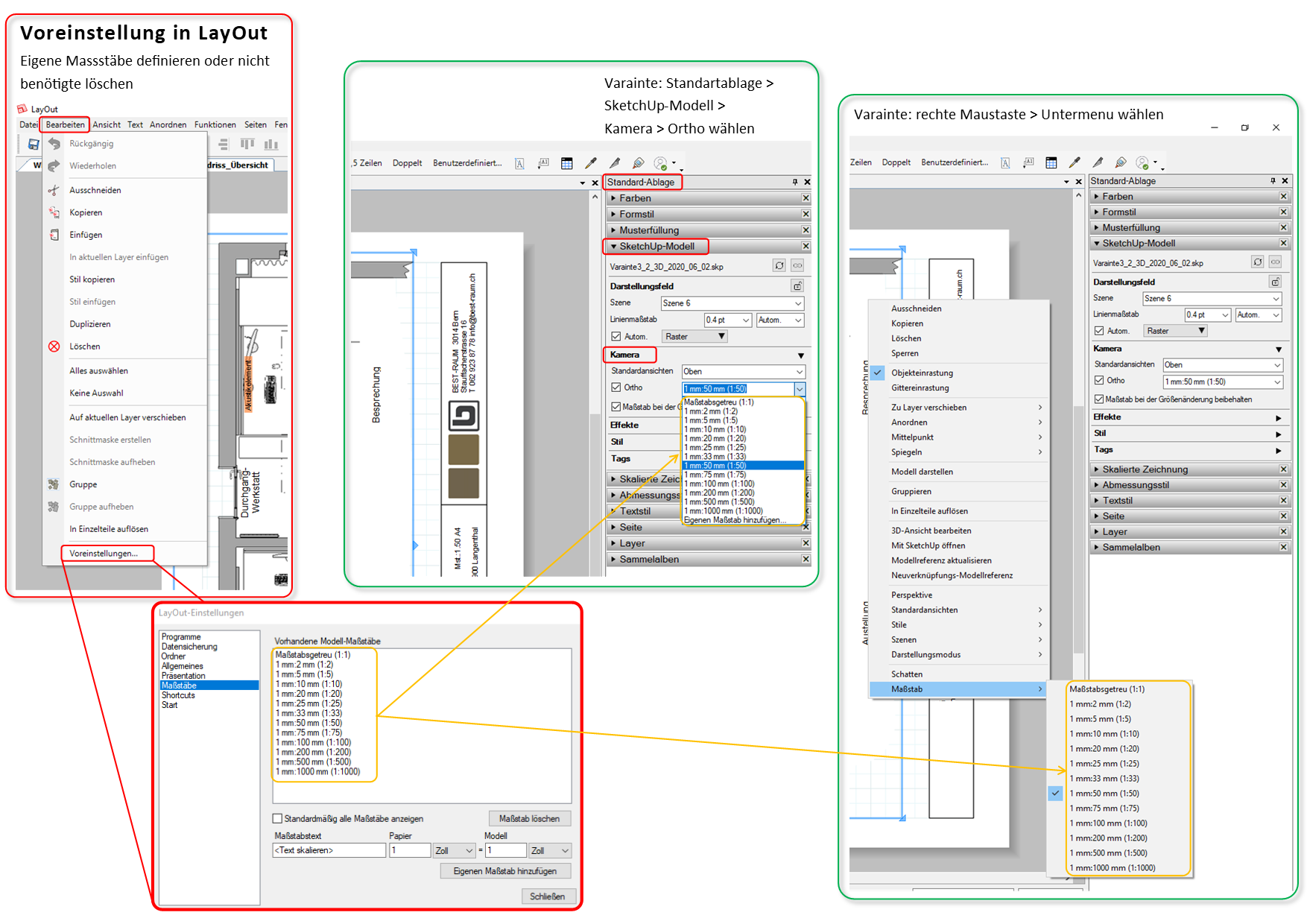Screen dimensions: 1307x924
Task: Uncheck 'Maßstab bei der Größenänderung beibehalten'
Action: tap(1098, 399)
